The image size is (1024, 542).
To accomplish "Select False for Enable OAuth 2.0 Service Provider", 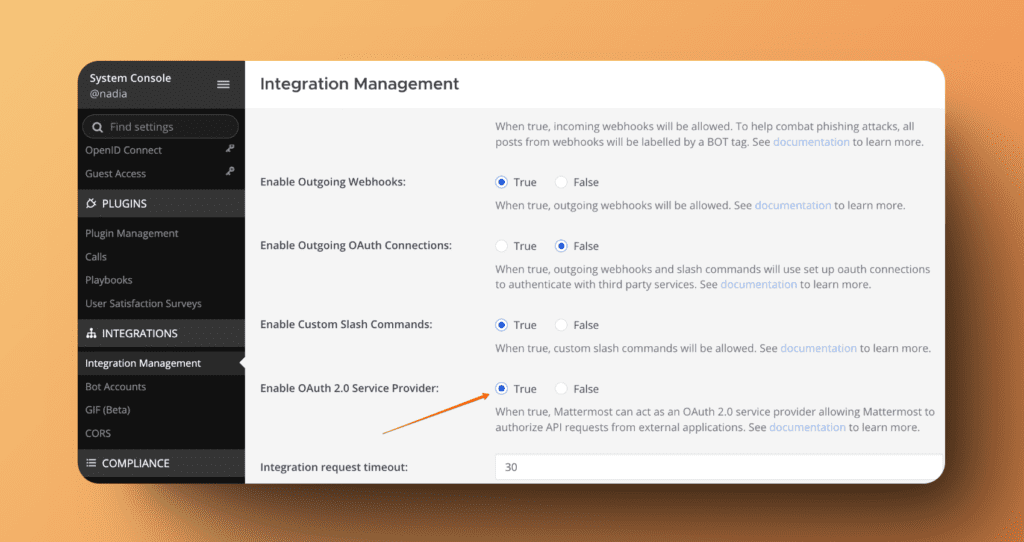I will (561, 389).
